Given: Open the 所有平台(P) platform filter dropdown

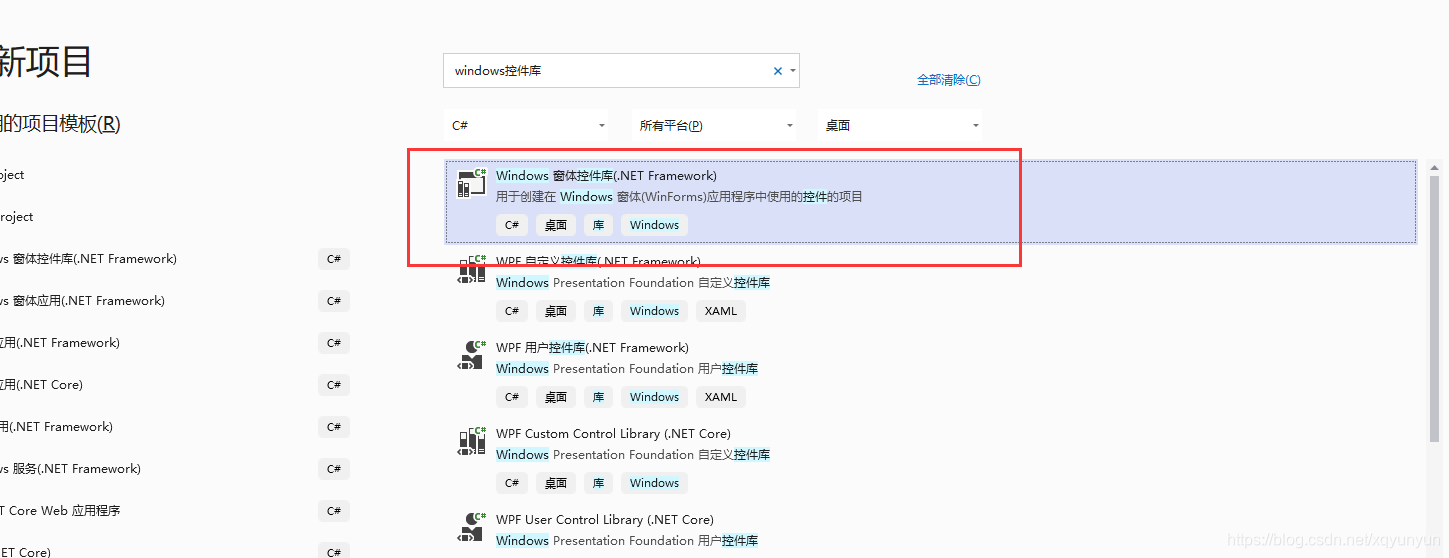Looking at the screenshot, I should coord(716,125).
